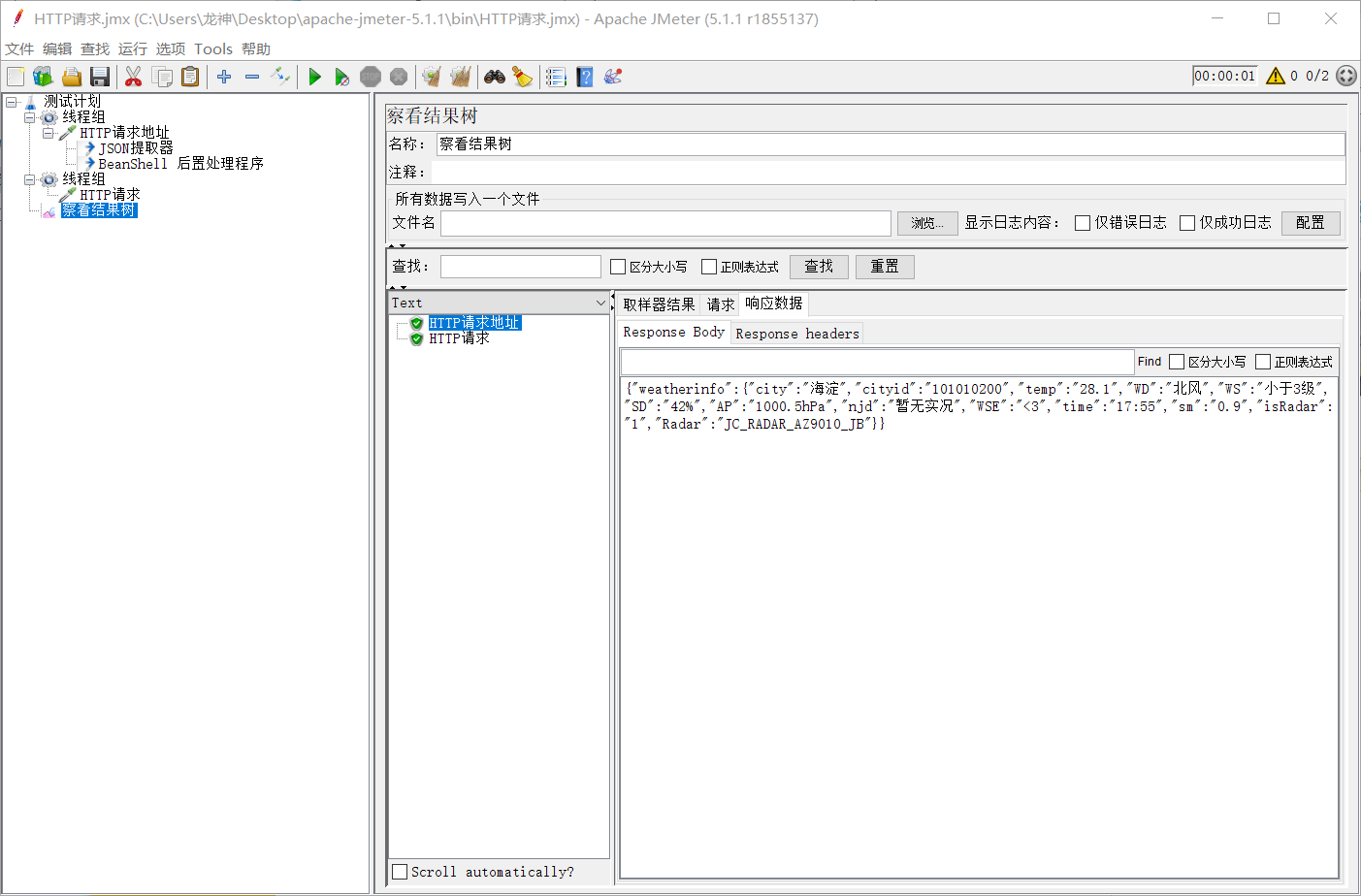This screenshot has height=896, width=1361.
Task: Stop the test with stop-sign icon
Action: [370, 77]
